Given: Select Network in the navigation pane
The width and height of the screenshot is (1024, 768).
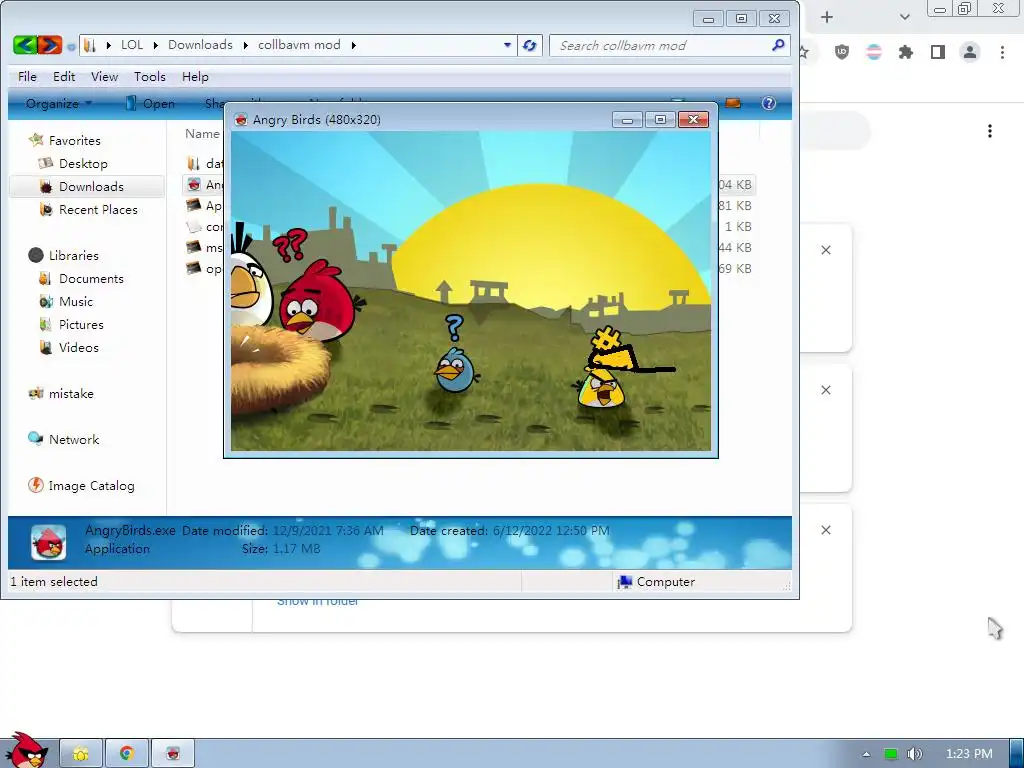Looking at the screenshot, I should pos(64,440).
